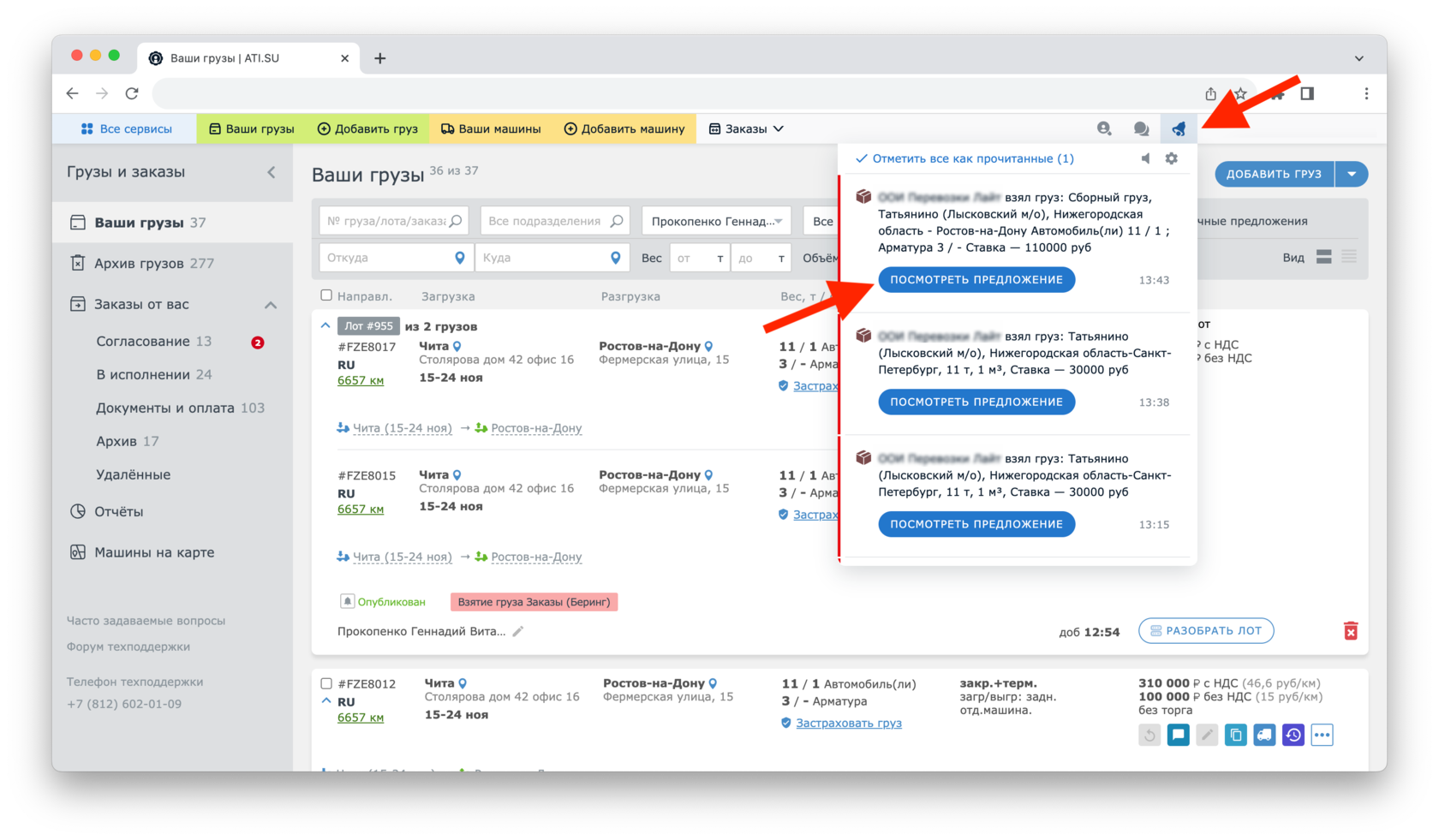The height and width of the screenshot is (840, 1439).
Task: Share the page via browser share icon
Action: coord(1210,93)
